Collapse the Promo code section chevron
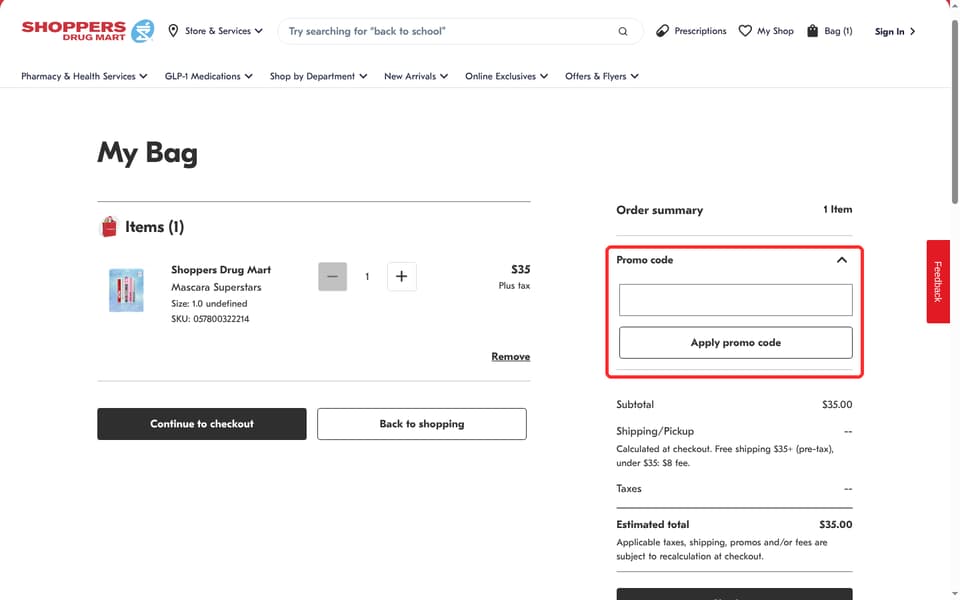The height and width of the screenshot is (600, 960). tap(842, 260)
